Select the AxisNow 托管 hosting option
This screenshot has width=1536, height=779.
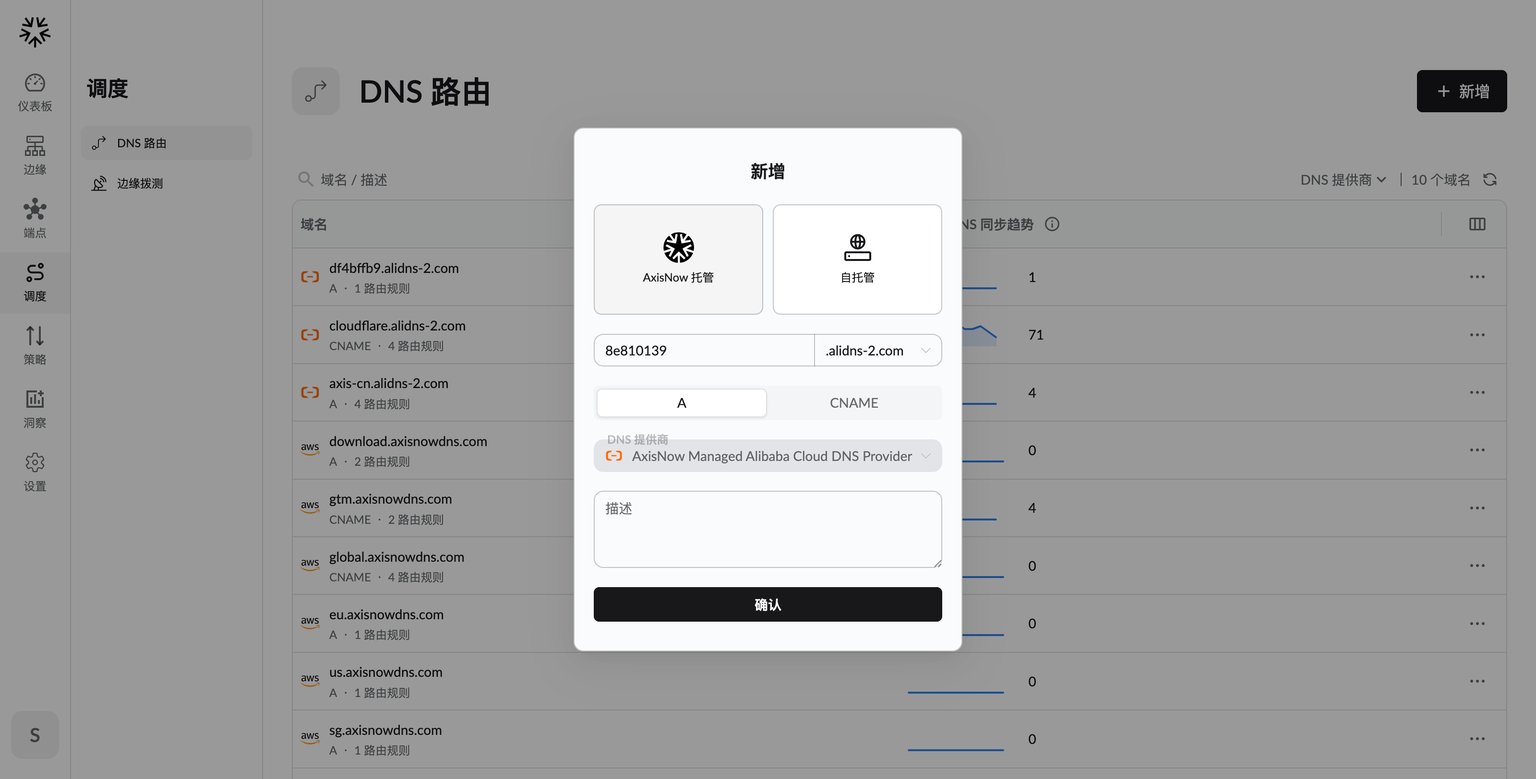(x=678, y=260)
